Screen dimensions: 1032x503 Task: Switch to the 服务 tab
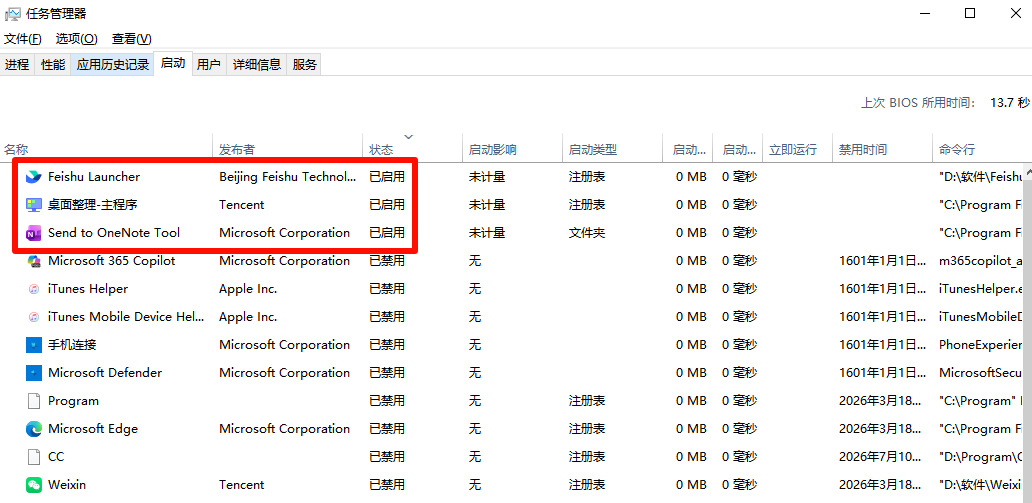pyautogui.click(x=304, y=65)
